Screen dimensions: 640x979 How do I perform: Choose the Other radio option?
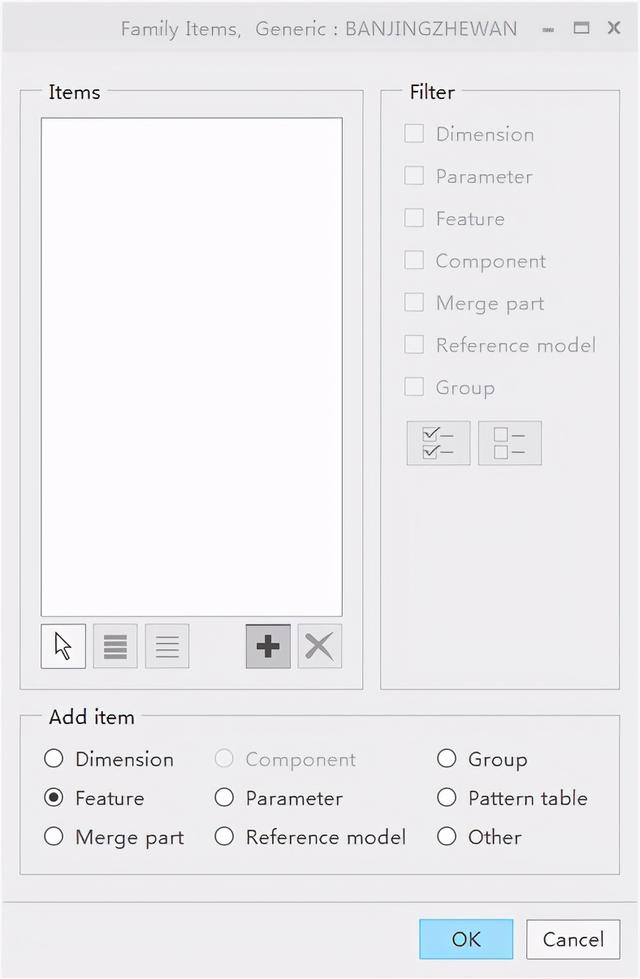(x=447, y=837)
